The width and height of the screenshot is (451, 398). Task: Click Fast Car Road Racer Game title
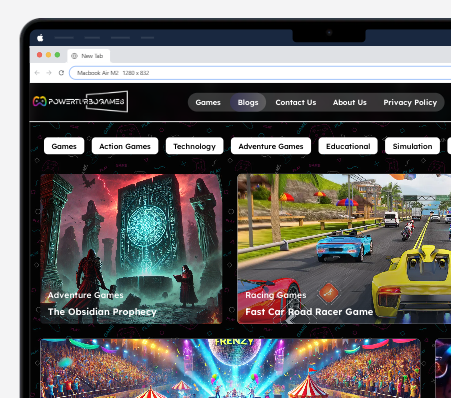click(x=309, y=312)
